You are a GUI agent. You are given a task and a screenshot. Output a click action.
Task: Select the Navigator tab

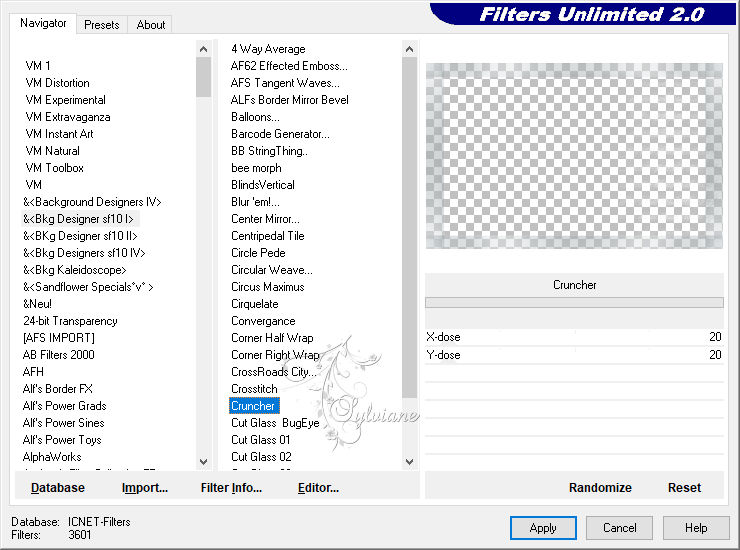pos(43,23)
